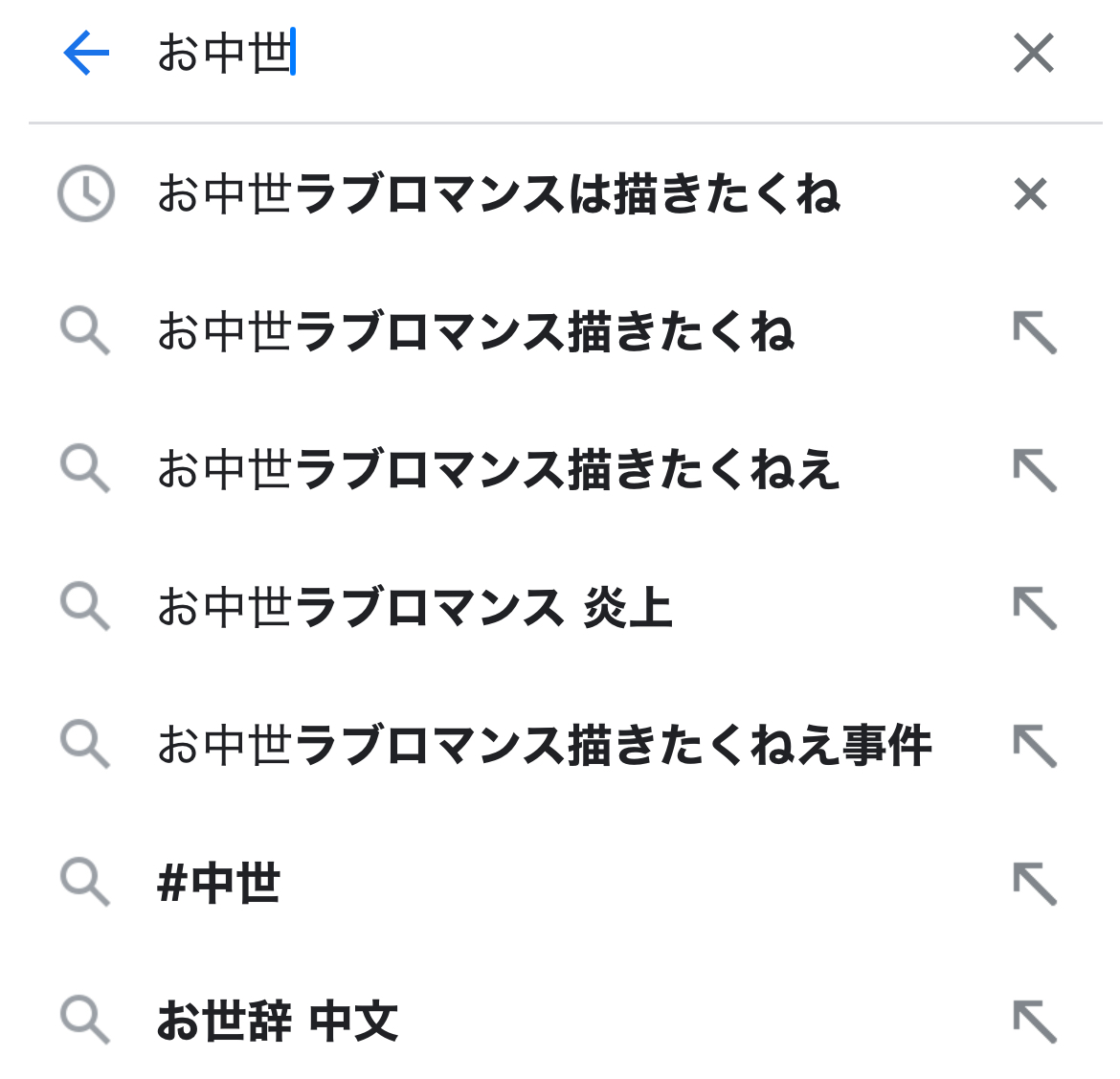Insert お中世ラブロマンス描きたくねえ using its arrow
Screen dimensions: 1120x1079
coord(1034,471)
